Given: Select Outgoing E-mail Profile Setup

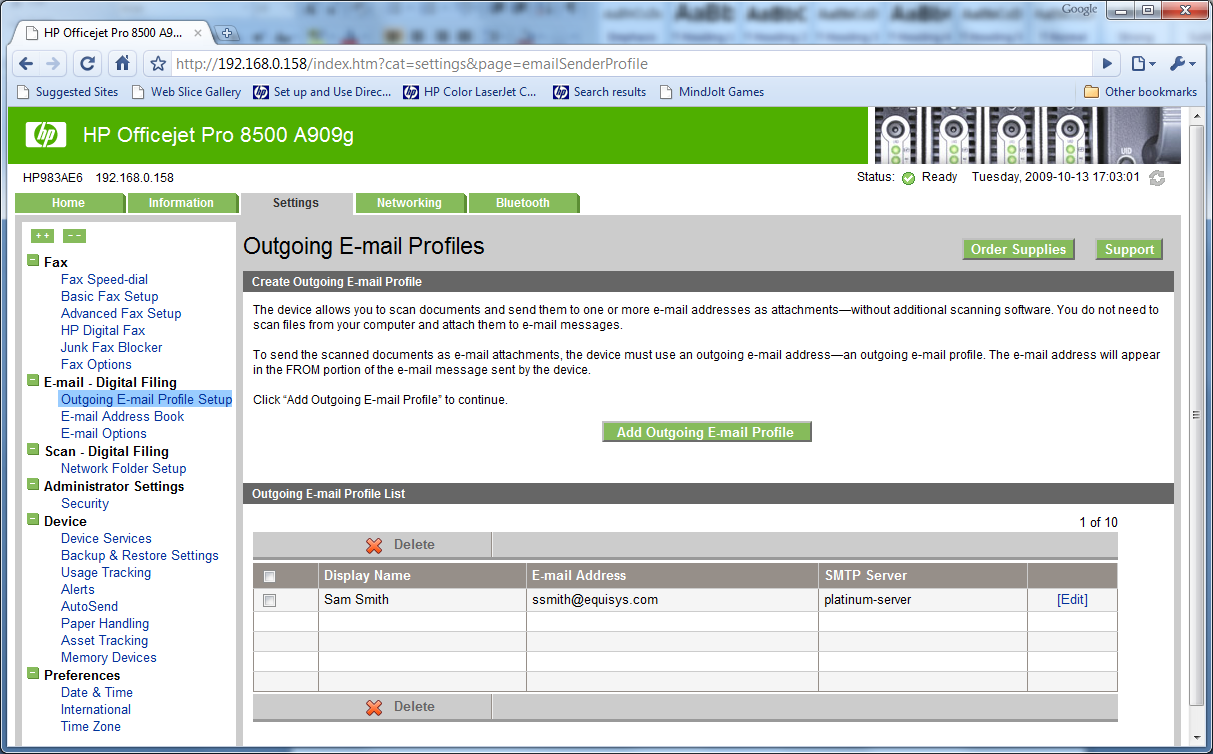Looking at the screenshot, I should (x=146, y=399).
